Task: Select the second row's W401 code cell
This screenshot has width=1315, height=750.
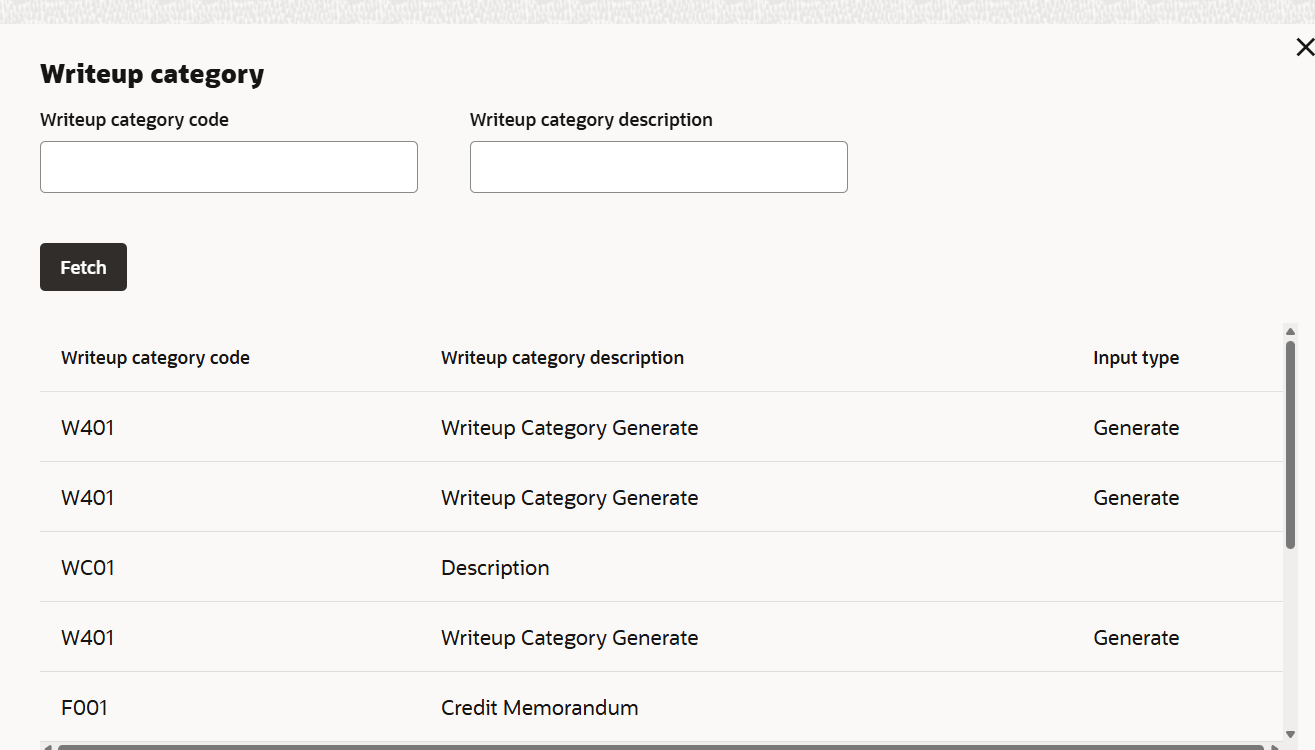Action: click(88, 498)
